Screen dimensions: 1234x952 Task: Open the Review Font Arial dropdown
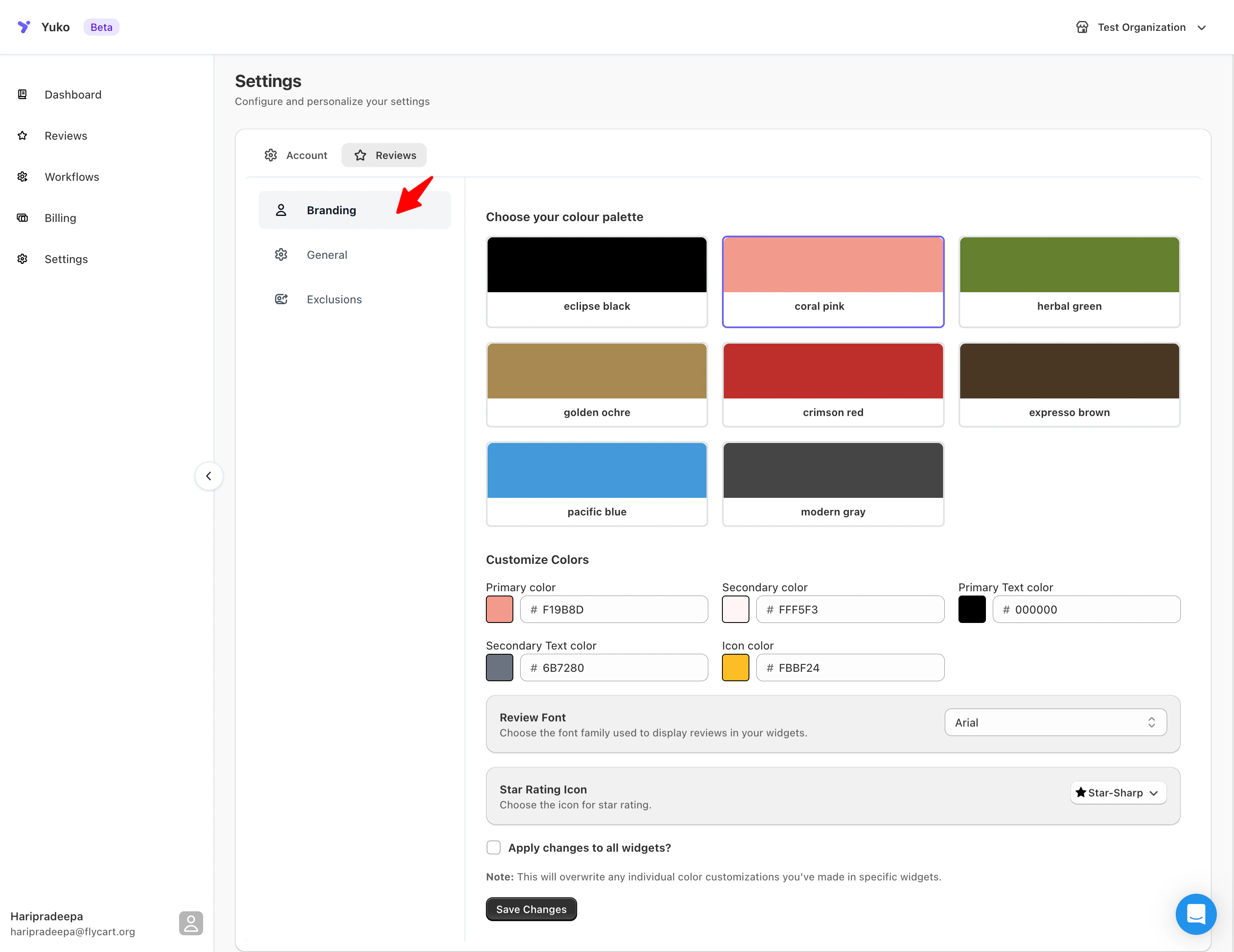click(x=1055, y=723)
